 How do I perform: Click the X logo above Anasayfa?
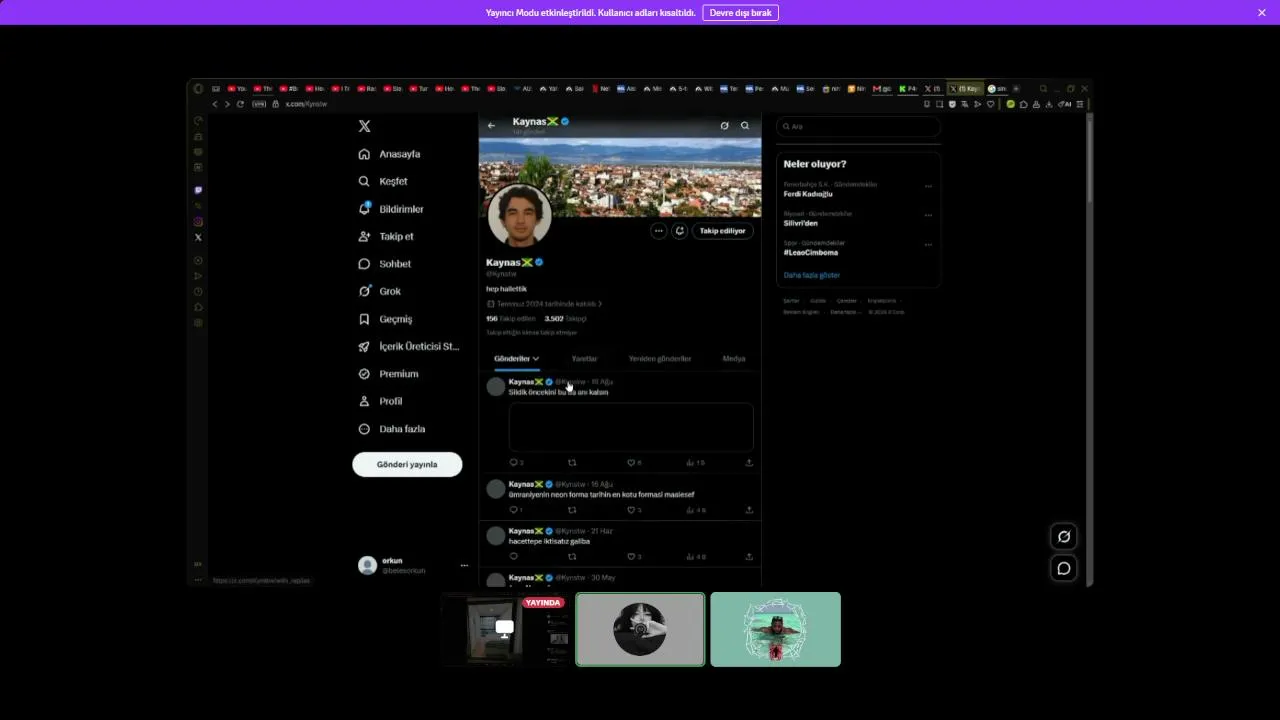click(x=364, y=126)
